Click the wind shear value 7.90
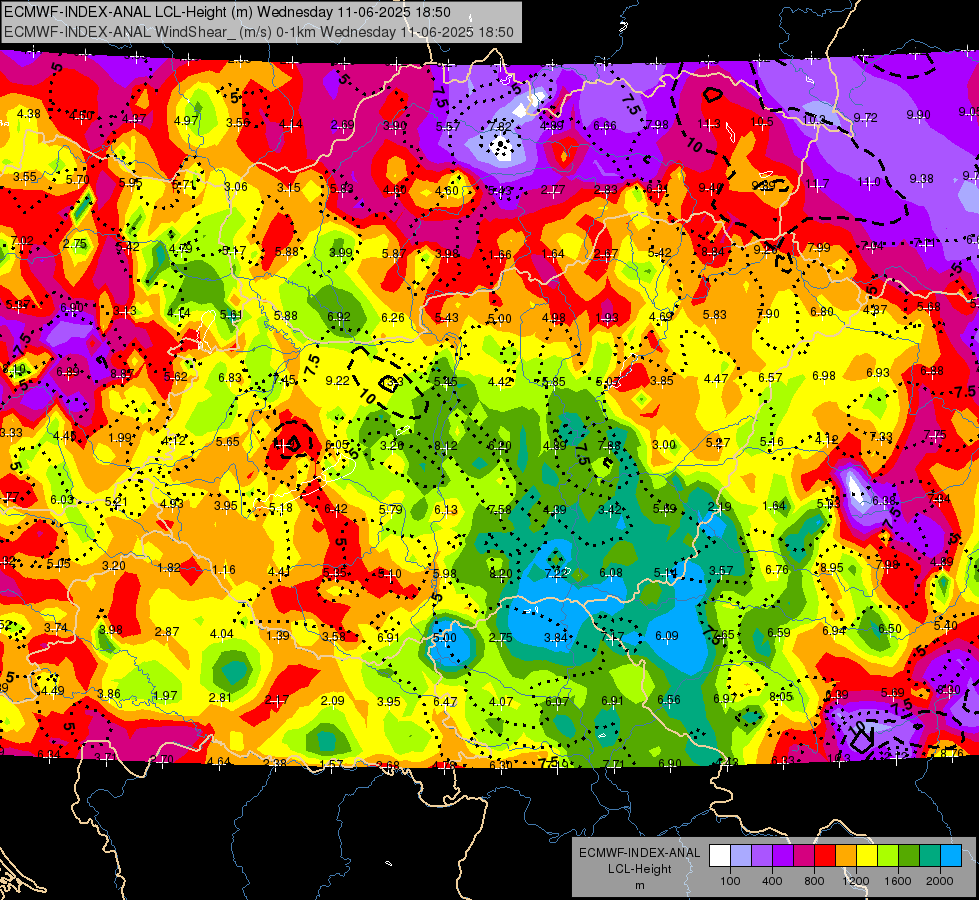This screenshot has height=900, width=979. pos(768,314)
